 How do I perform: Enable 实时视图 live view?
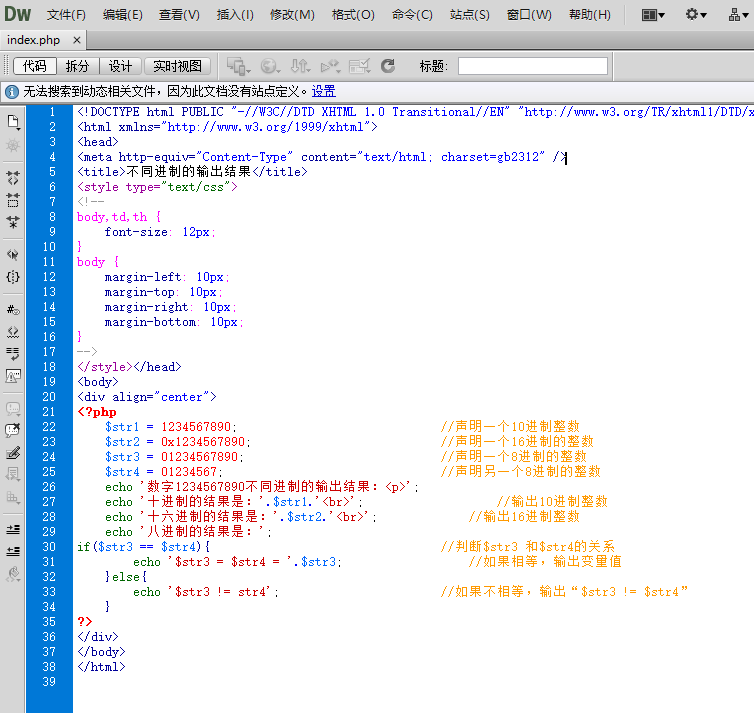[177, 66]
